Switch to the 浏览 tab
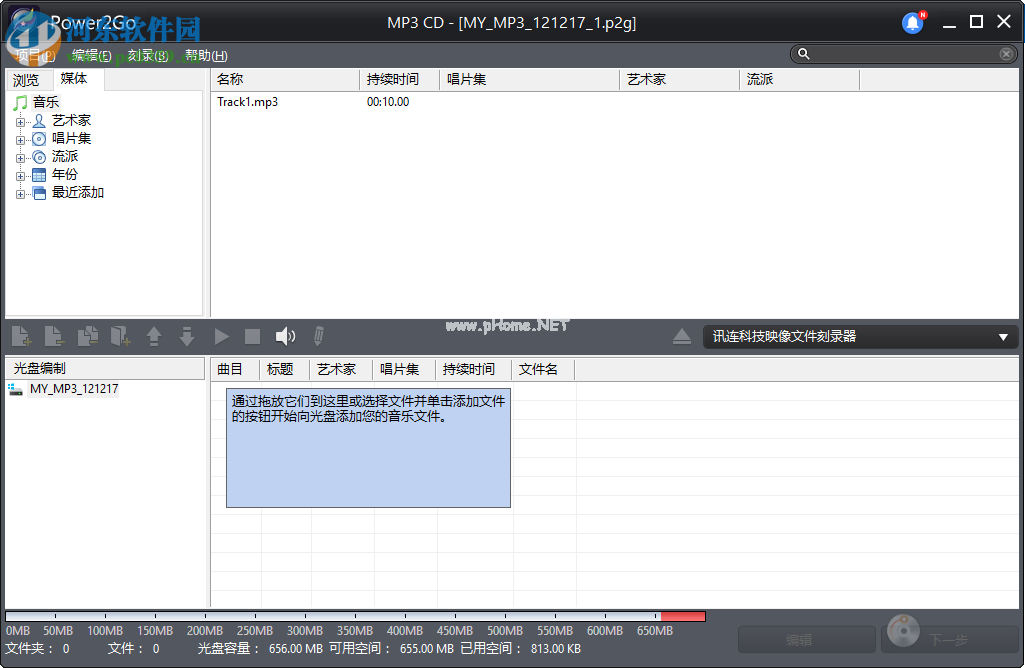The image size is (1025, 668). 27,78
